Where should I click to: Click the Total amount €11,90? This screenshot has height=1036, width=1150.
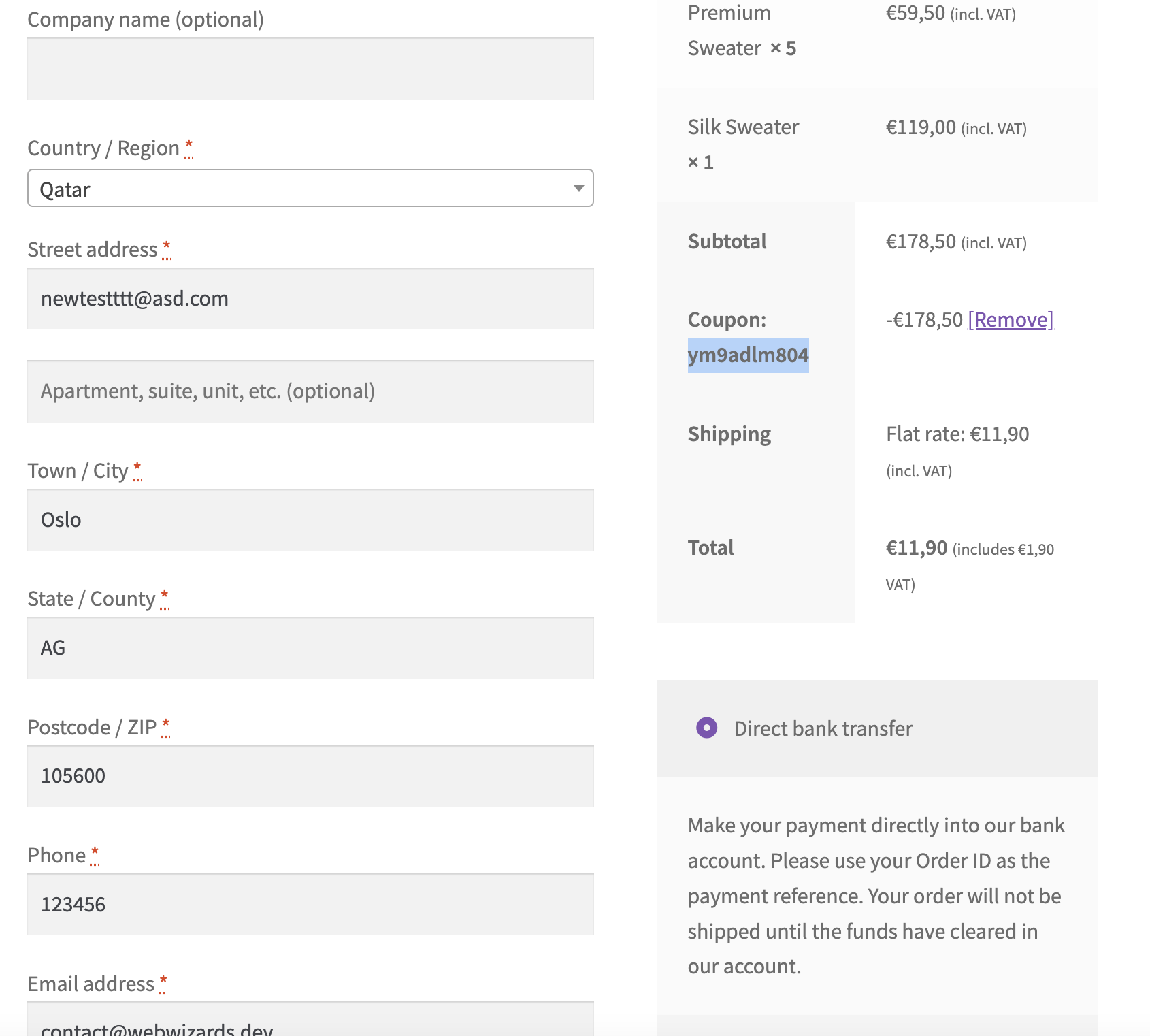(x=916, y=548)
